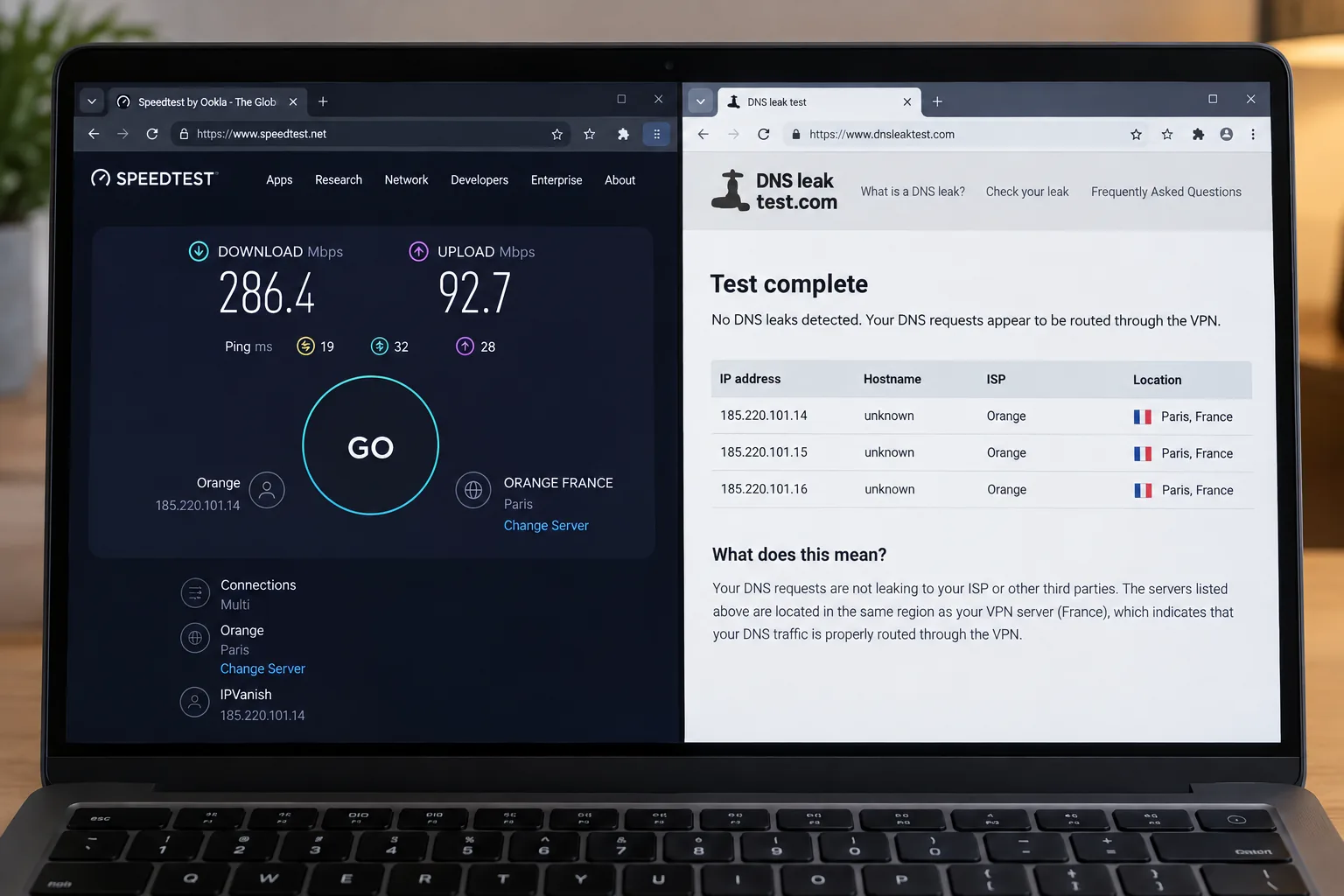Open the Research menu on Speedtest

339,179
